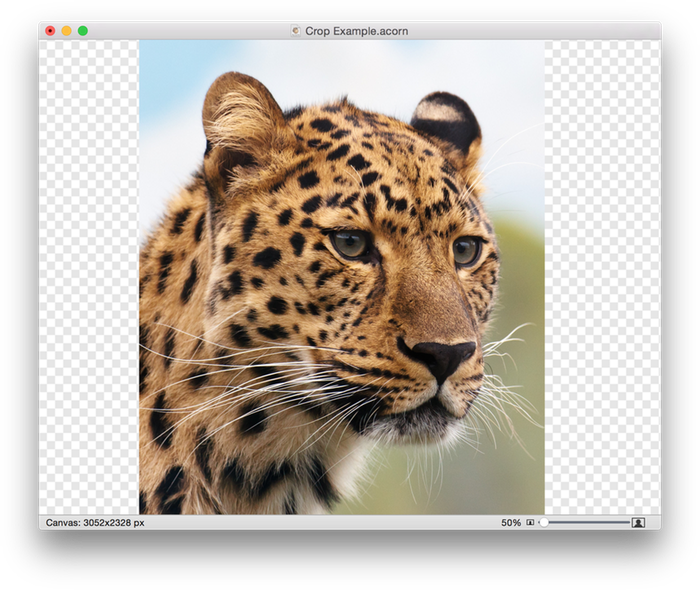700x590 pixels.
Task: Click the leopard's dark ear on the right
Action: click(x=446, y=120)
